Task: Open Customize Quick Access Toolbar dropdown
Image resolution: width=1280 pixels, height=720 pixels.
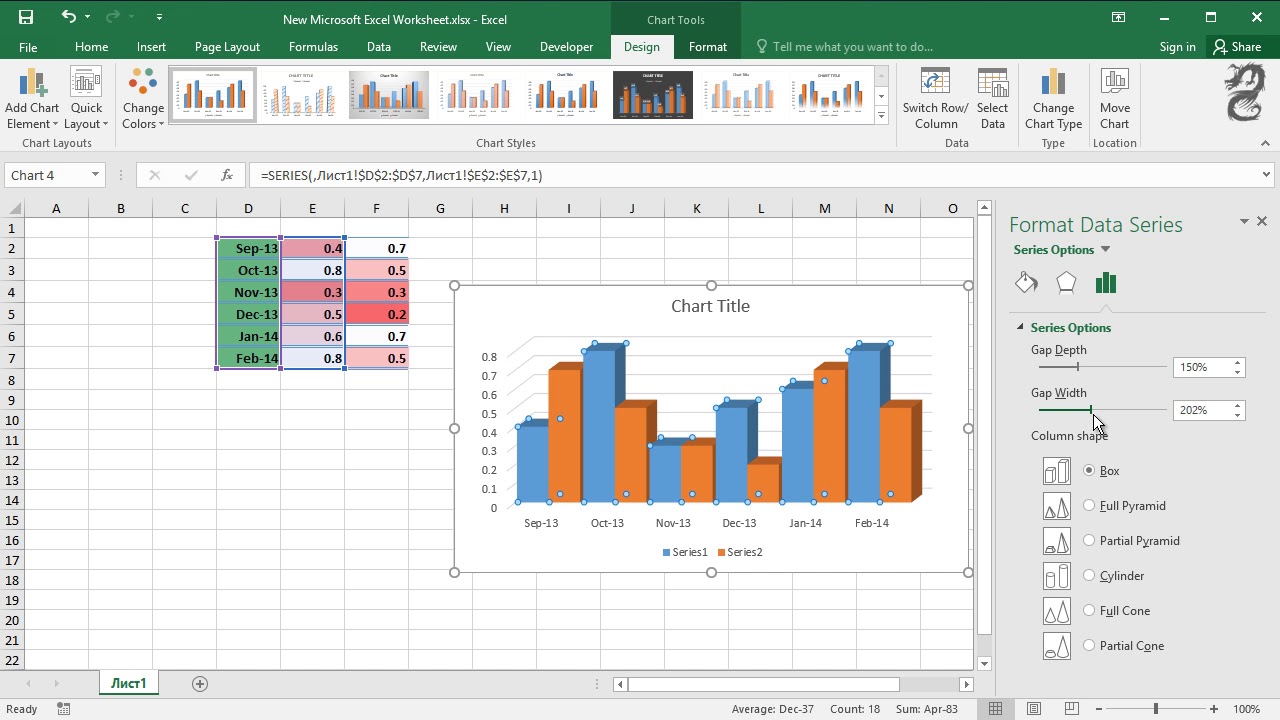Action: [x=160, y=17]
